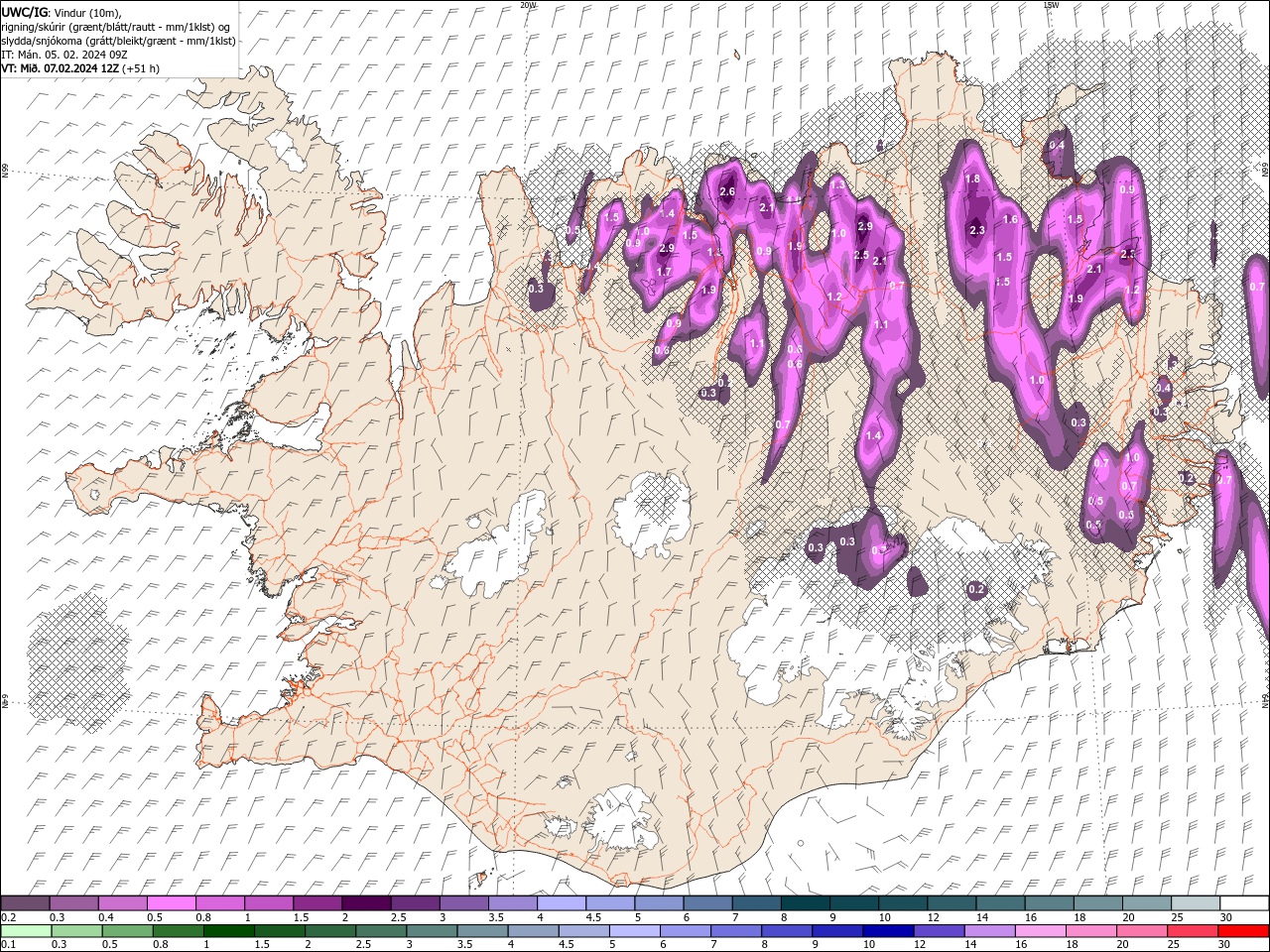Click the "15W" longitude label on the top edge
Screen dimensions: 1270x952
[x=1051, y=5]
